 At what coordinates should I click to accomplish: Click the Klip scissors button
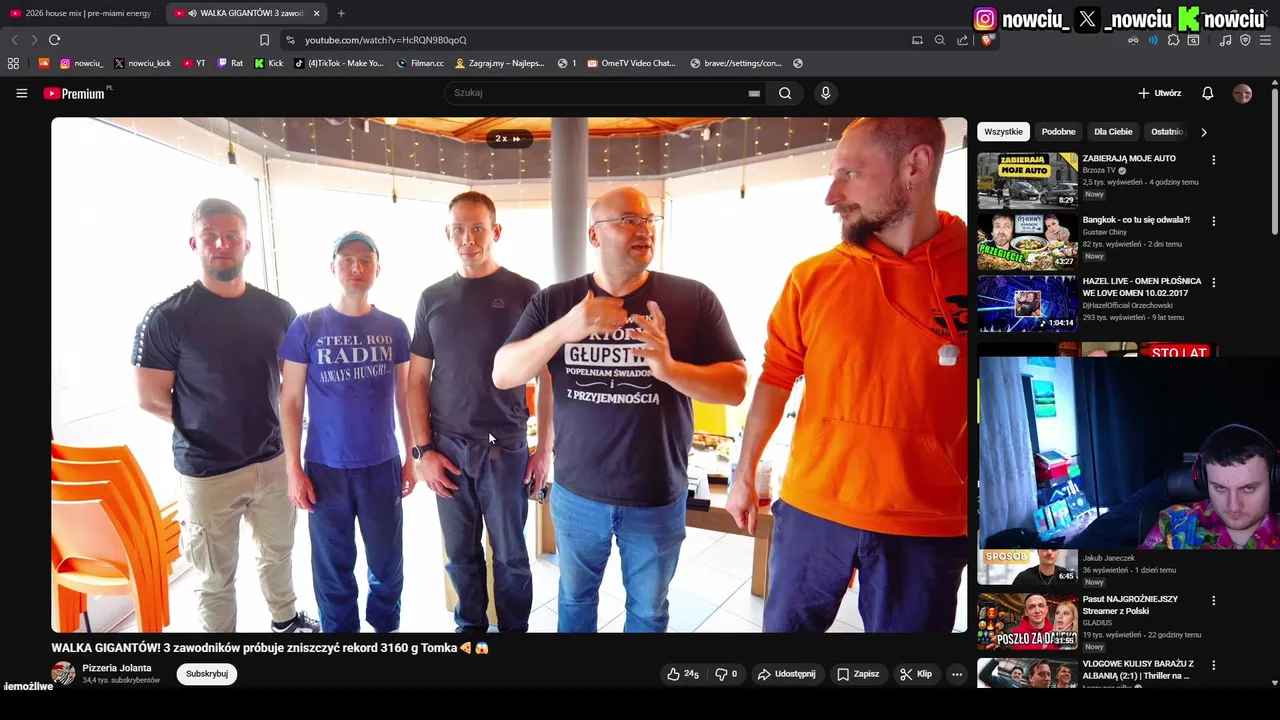click(x=916, y=674)
